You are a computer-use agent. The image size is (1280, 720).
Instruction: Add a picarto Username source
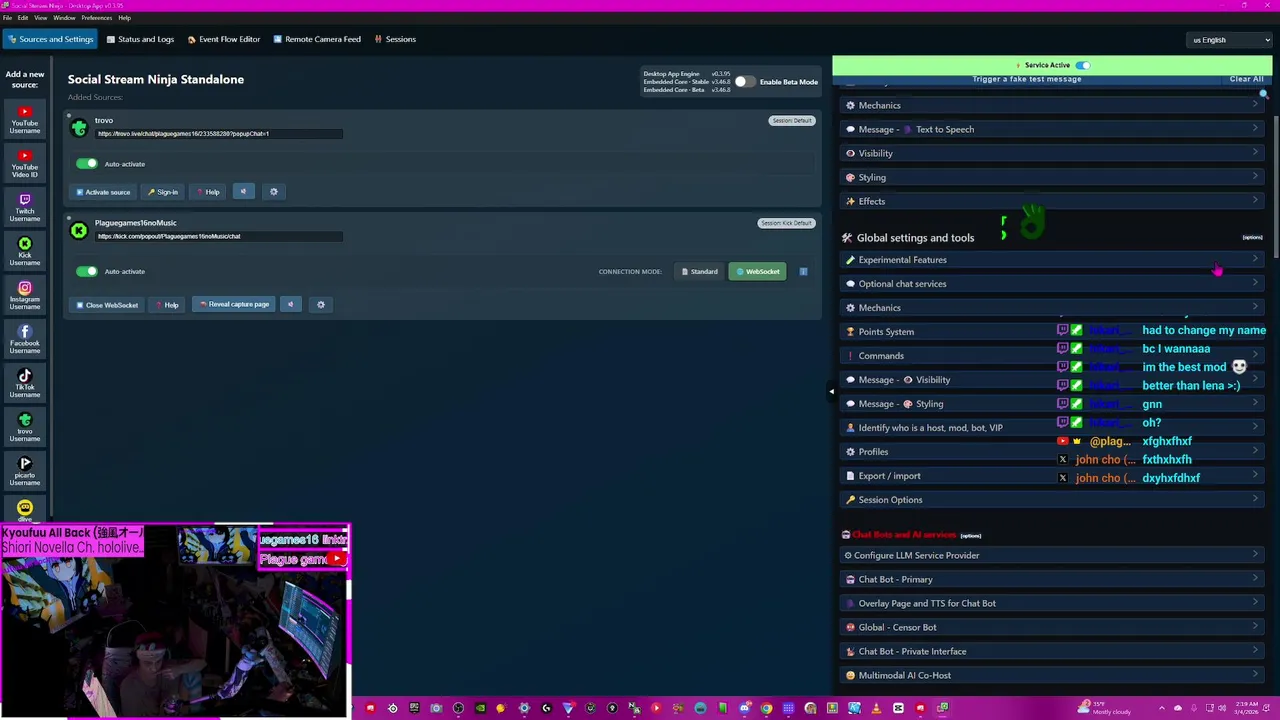tap(25, 471)
